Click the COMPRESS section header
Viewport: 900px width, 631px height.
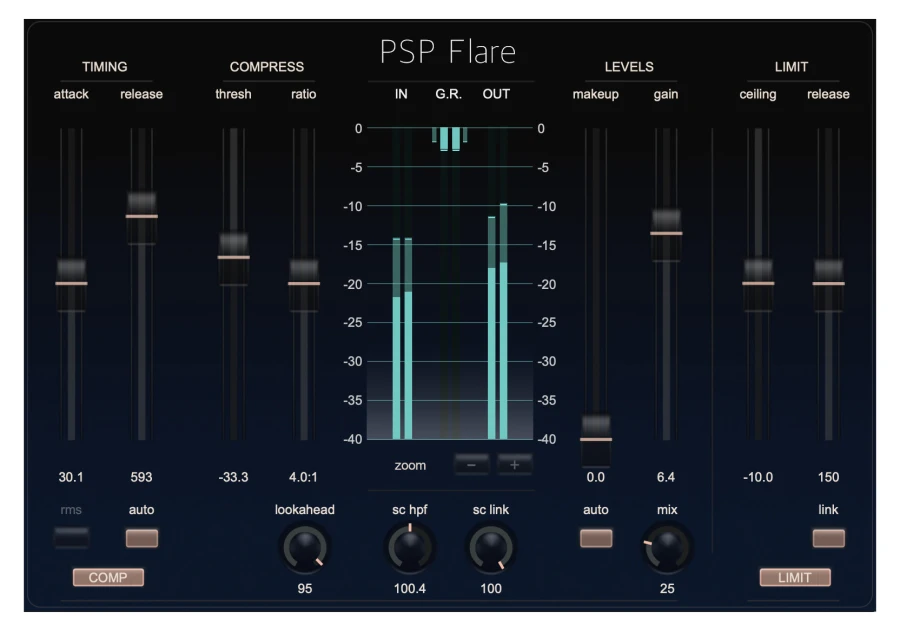tap(267, 67)
